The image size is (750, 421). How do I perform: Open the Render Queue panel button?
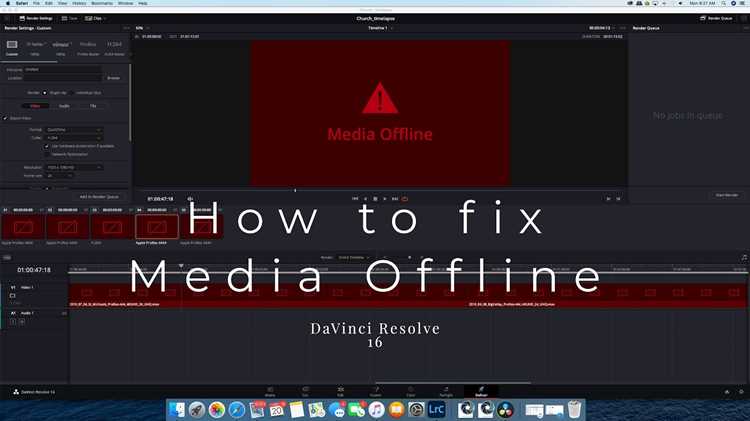pyautogui.click(x=716, y=18)
